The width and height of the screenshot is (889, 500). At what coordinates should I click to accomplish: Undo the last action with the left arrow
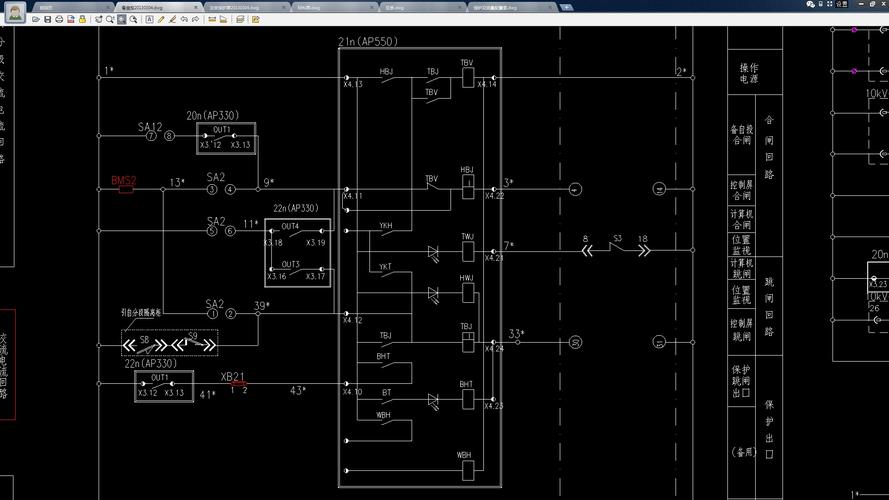tap(184, 19)
